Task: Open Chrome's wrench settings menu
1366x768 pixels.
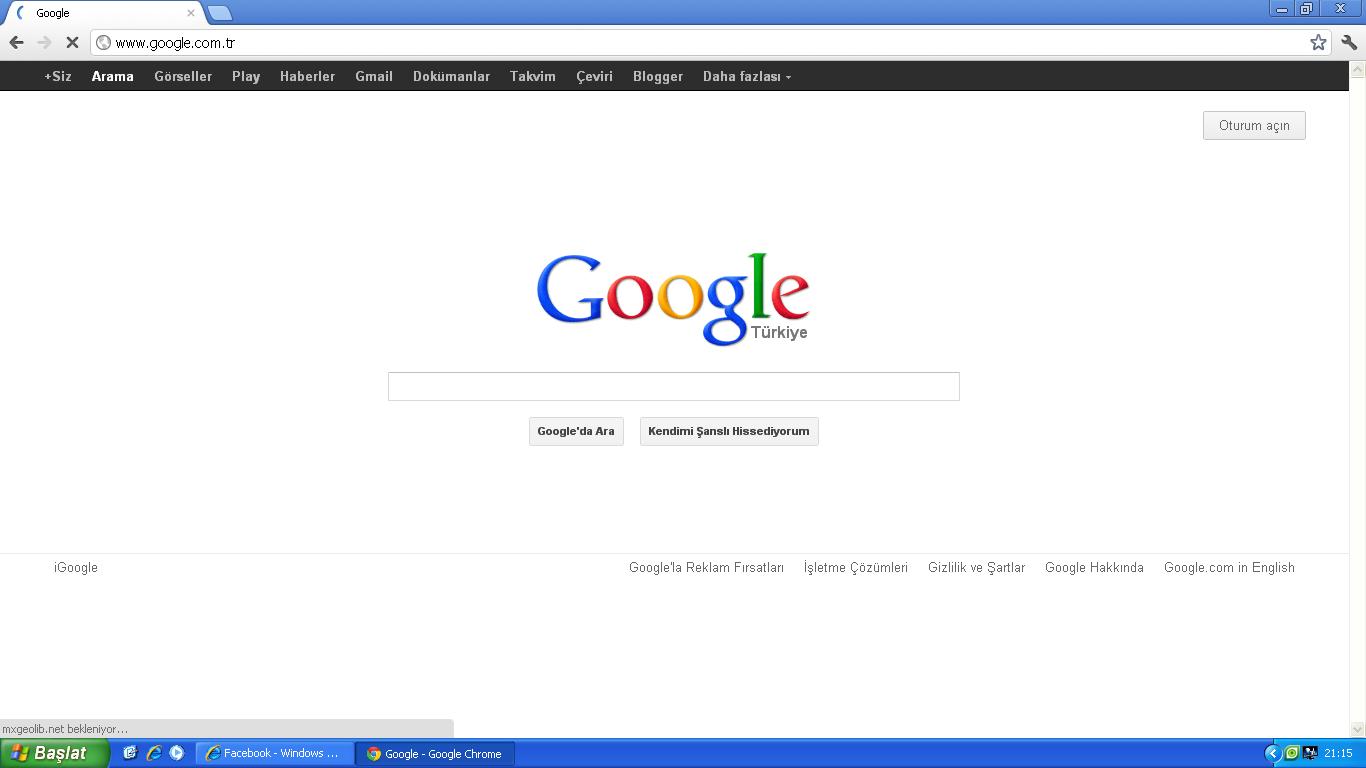Action: [1349, 42]
